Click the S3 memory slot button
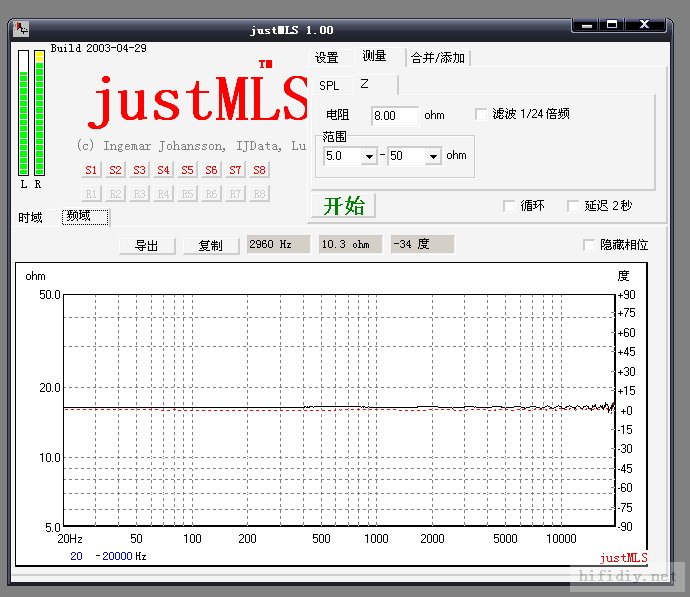690x597 pixels. pos(139,171)
